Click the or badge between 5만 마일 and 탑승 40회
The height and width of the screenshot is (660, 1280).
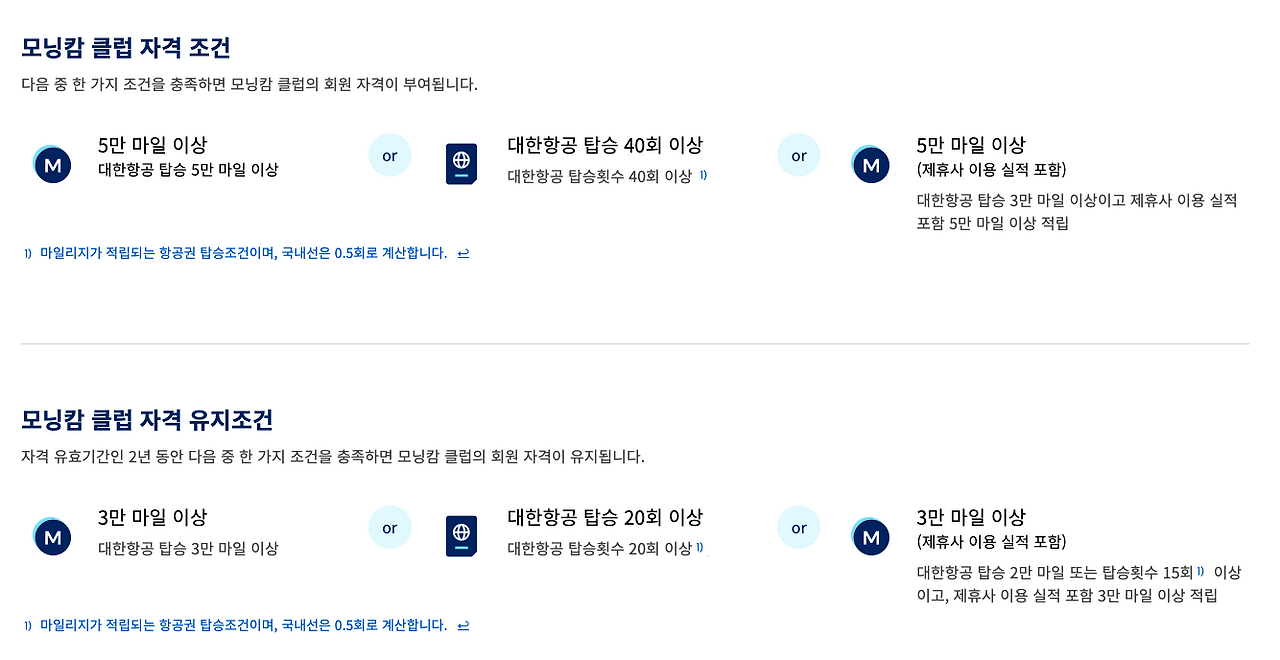click(390, 155)
